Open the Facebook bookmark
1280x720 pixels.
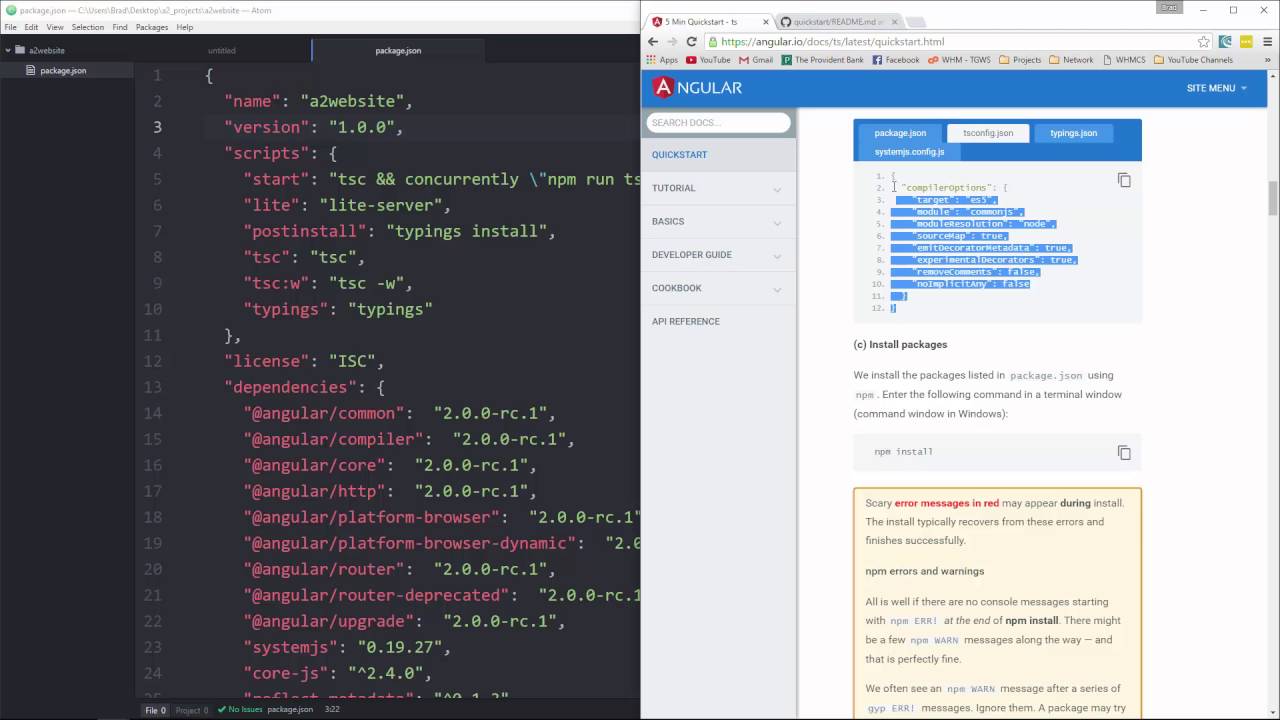(x=896, y=60)
